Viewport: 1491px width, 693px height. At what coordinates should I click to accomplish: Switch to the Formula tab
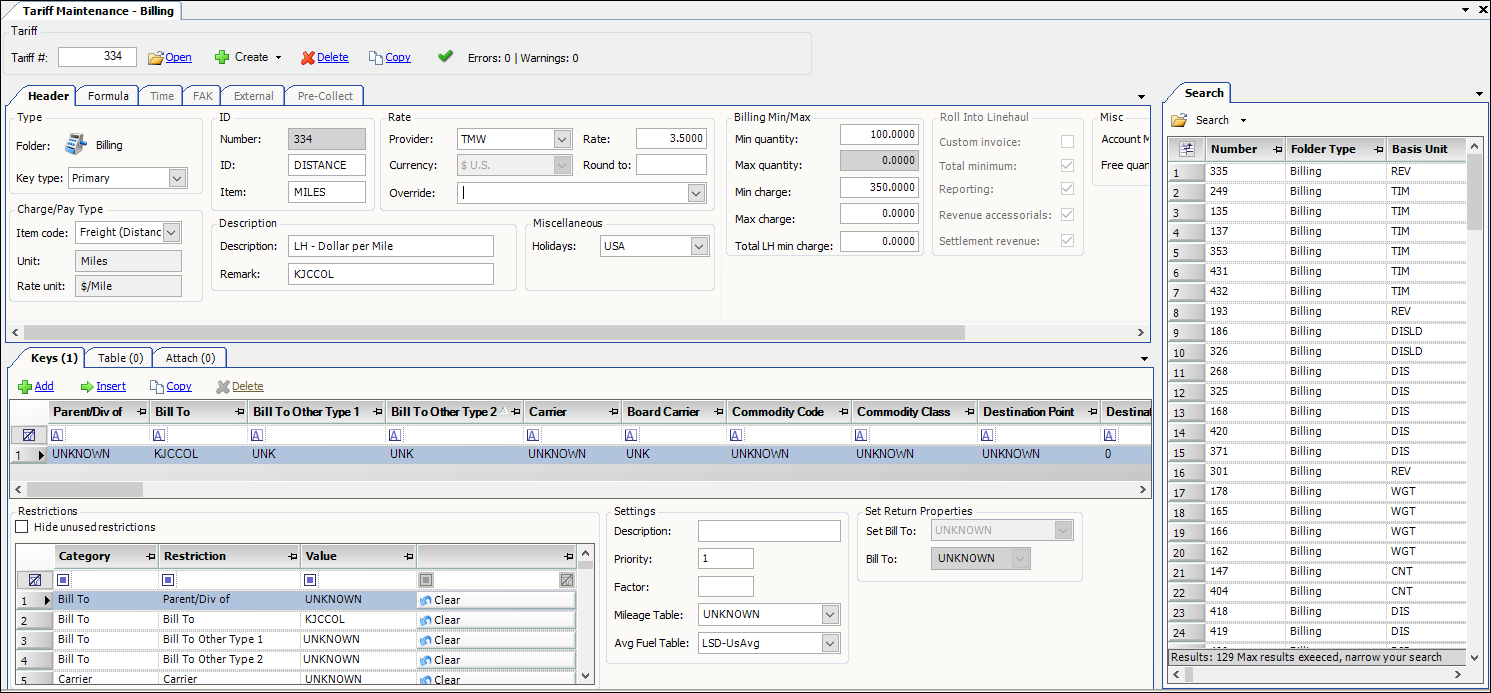tap(108, 96)
